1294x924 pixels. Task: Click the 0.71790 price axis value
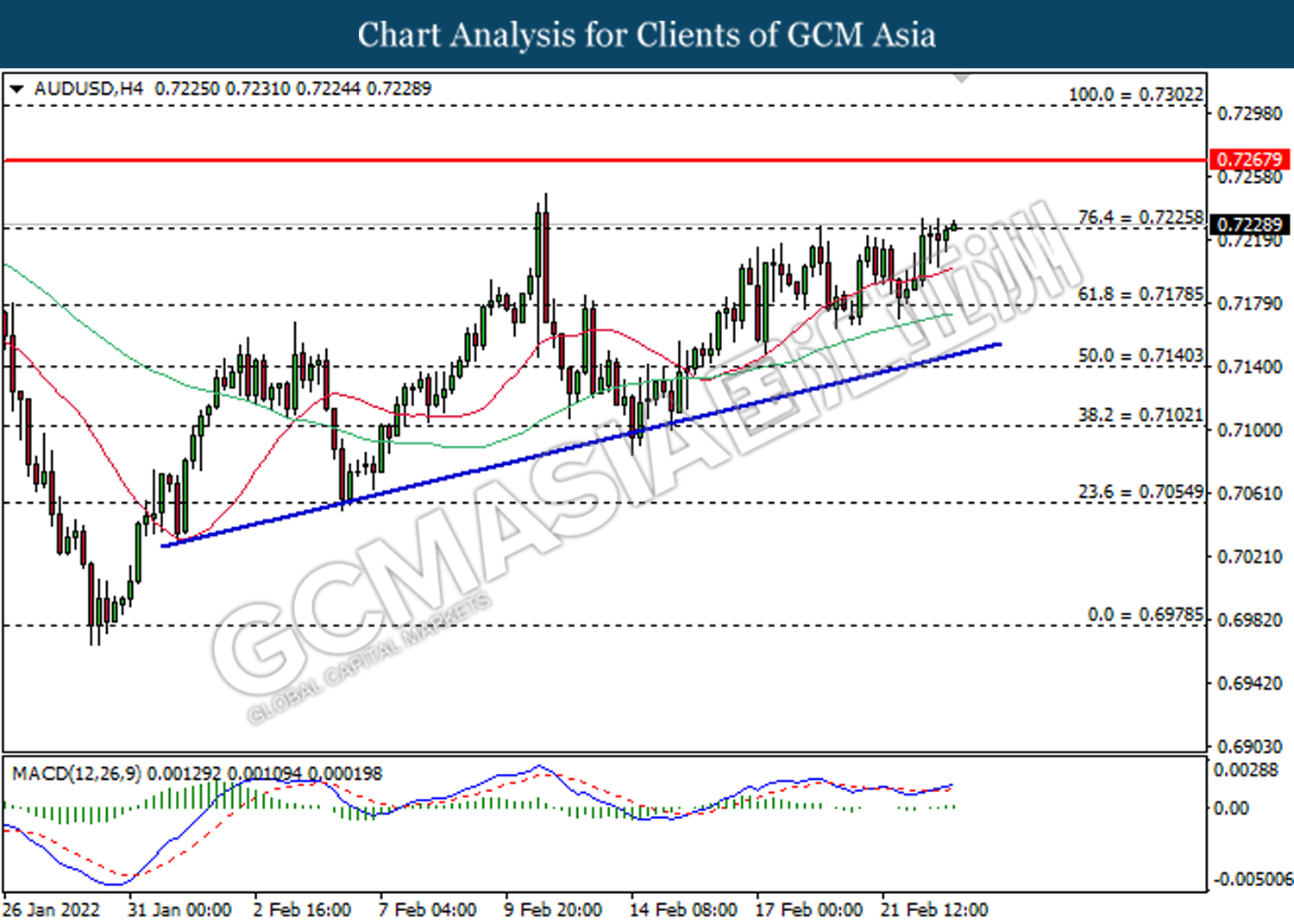click(x=1249, y=304)
